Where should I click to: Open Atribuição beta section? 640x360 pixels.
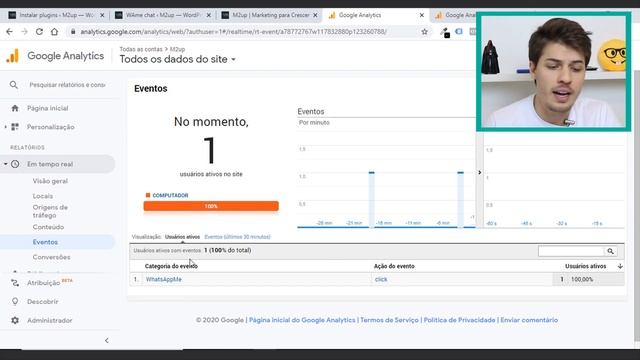pos(43,283)
